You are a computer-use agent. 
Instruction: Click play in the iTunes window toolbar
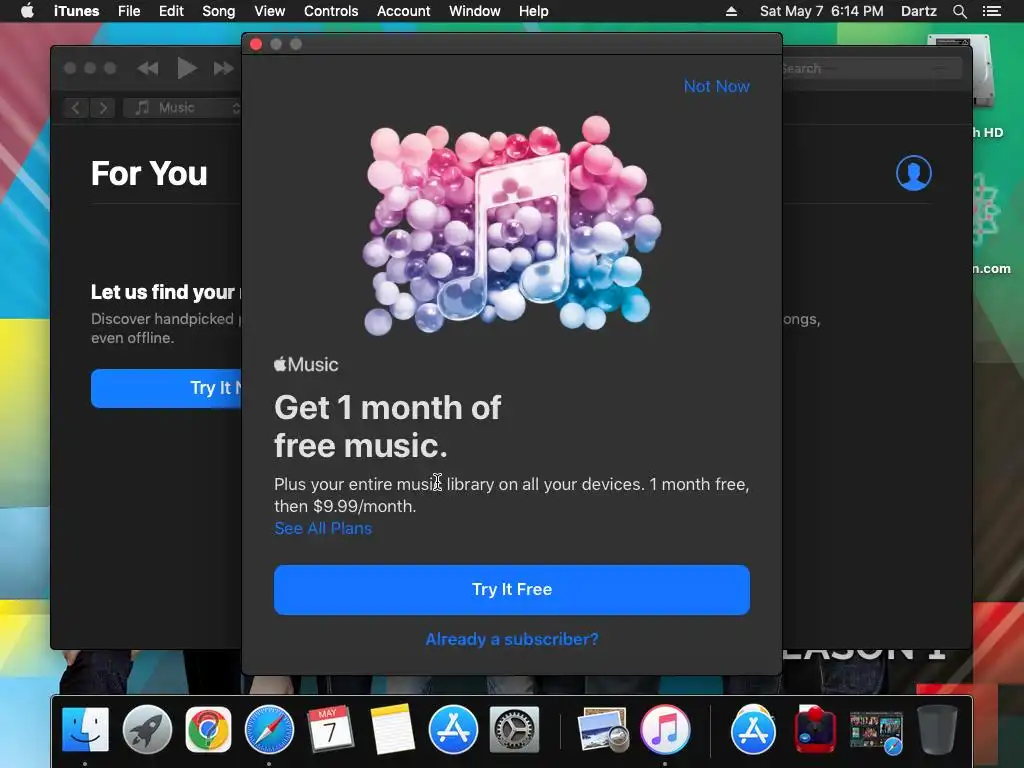coord(186,68)
